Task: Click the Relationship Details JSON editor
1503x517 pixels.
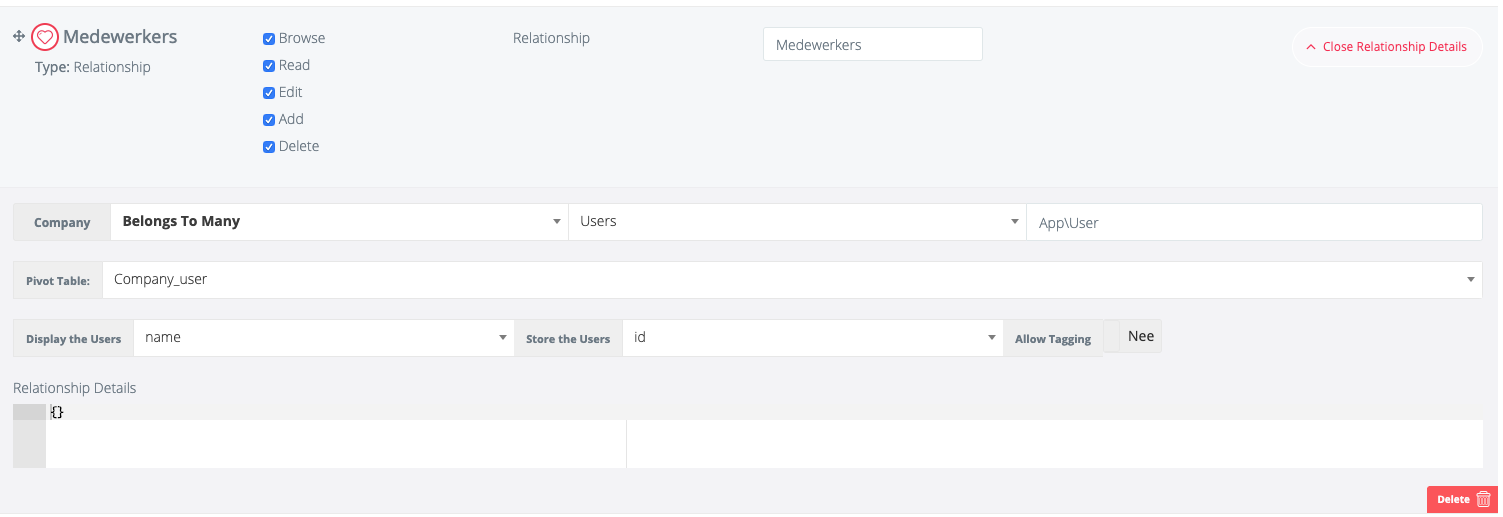Action: click(748, 436)
